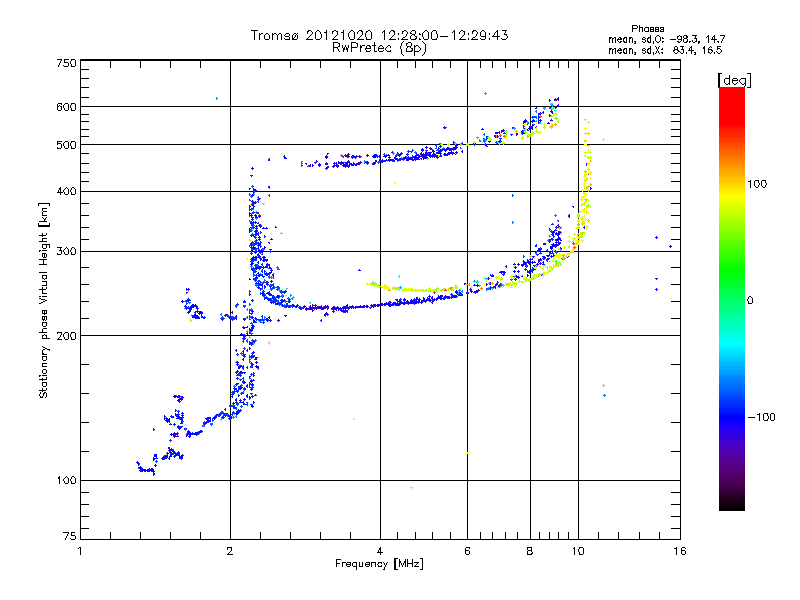Click the colorbar '100' tick label
800x600 pixels.
click(757, 184)
